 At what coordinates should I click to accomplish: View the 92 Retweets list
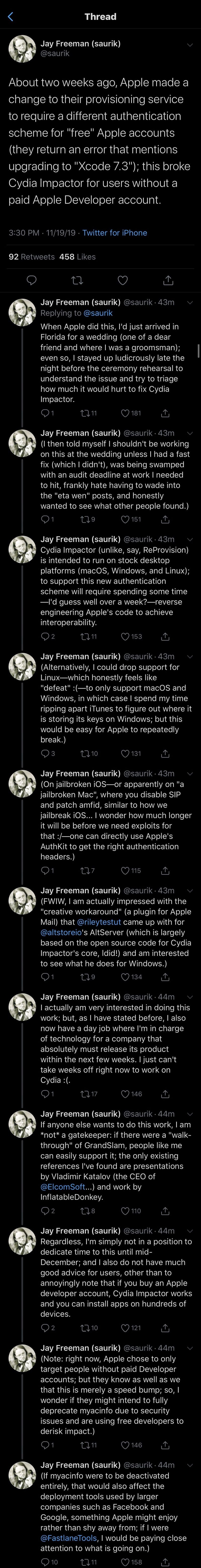pyautogui.click(x=32, y=256)
